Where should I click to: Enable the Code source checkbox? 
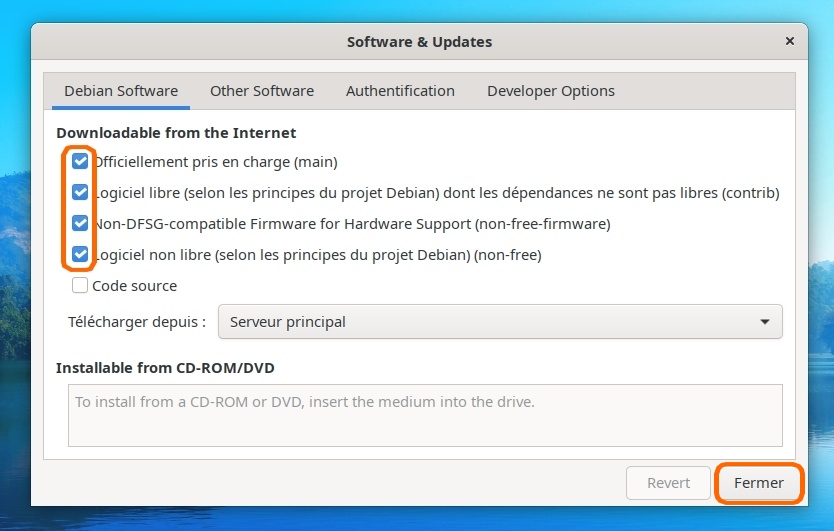pyautogui.click(x=80, y=286)
